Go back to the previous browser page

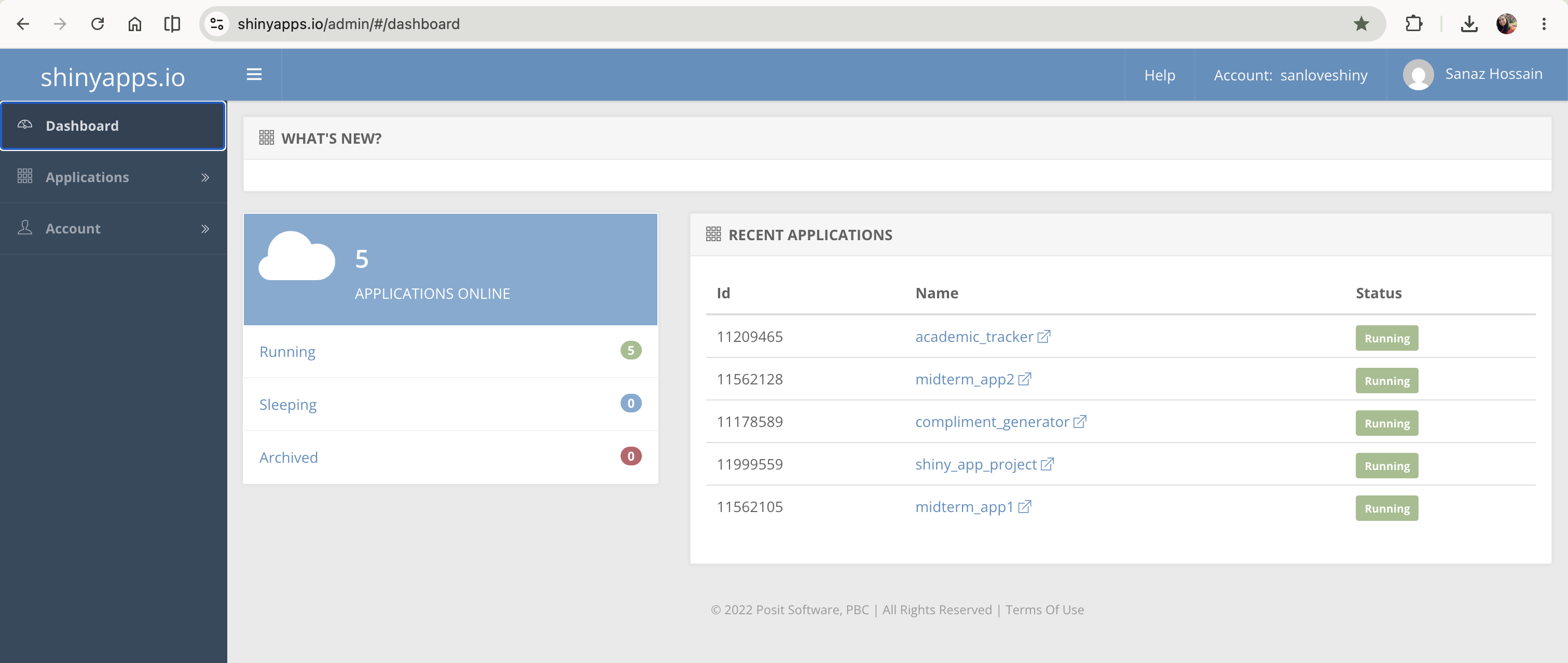tap(23, 24)
